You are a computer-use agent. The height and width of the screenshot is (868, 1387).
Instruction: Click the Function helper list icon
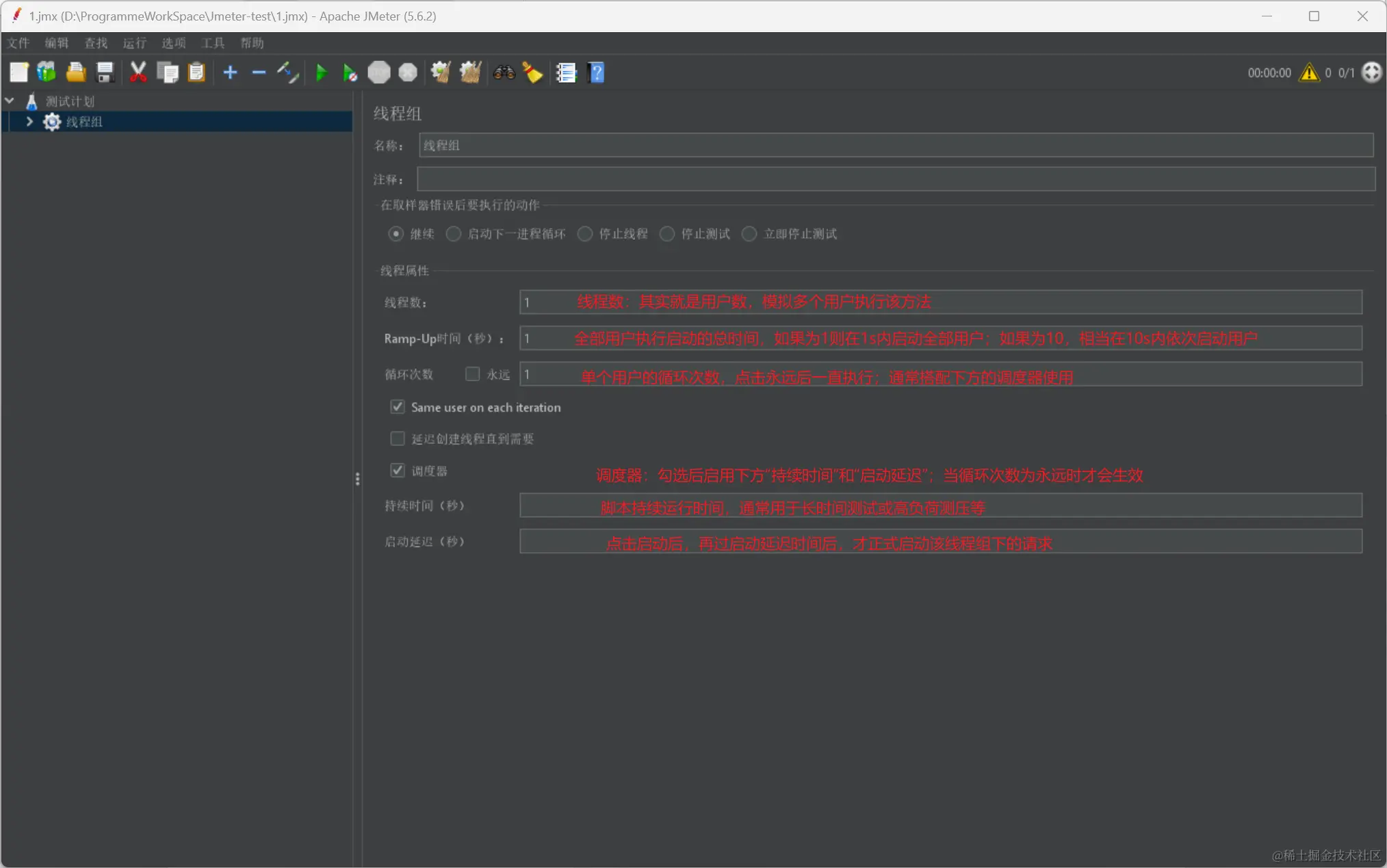coord(566,73)
